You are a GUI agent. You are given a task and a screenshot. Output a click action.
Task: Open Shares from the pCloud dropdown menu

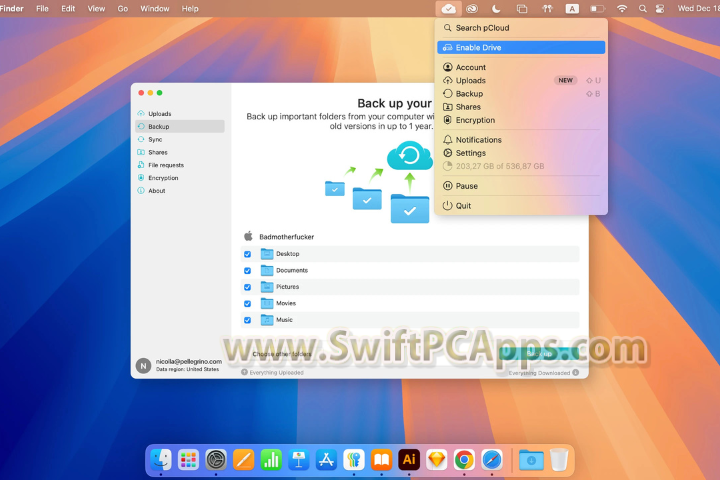(x=521, y=107)
